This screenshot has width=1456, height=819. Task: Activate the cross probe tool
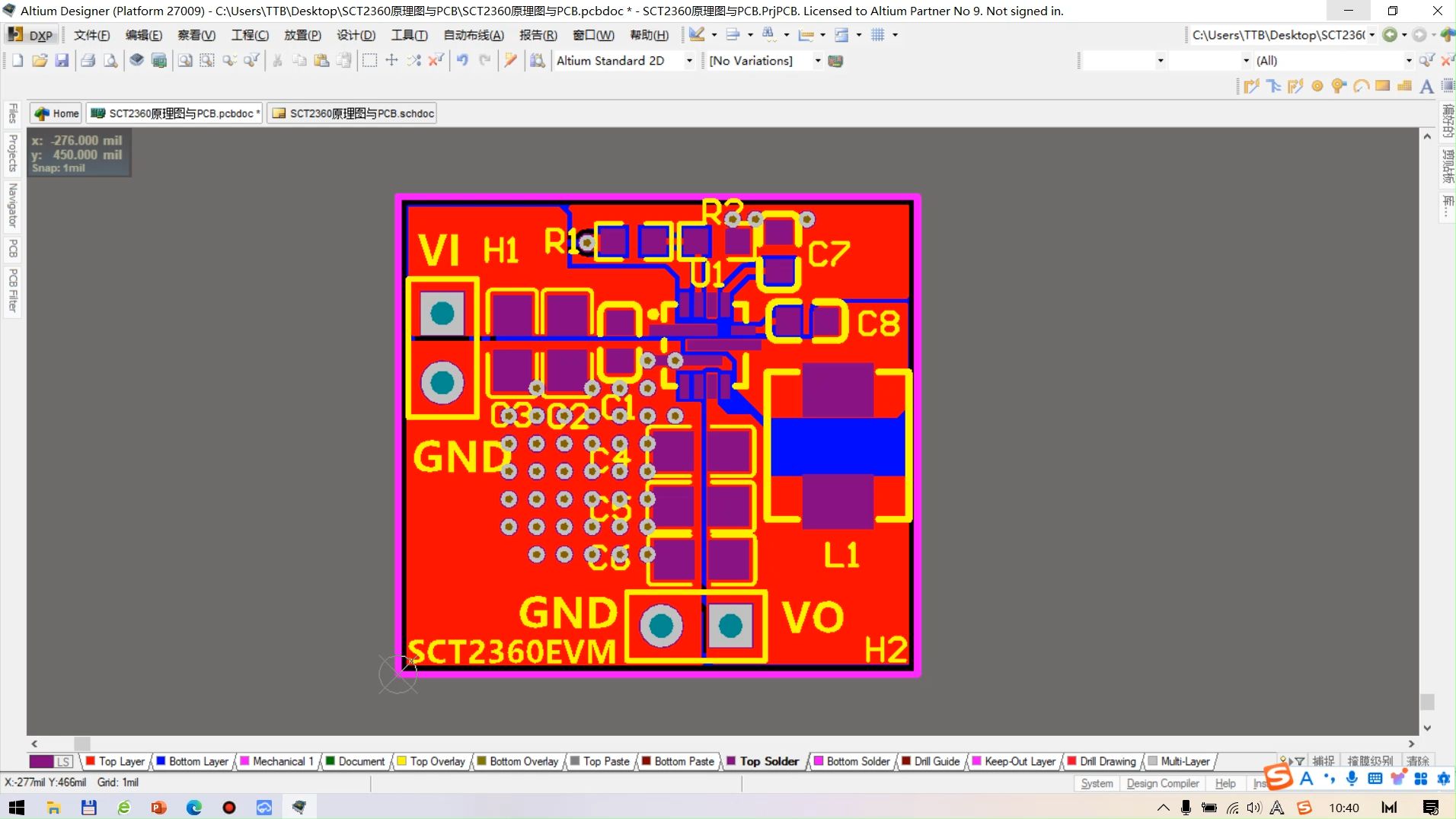[511, 61]
